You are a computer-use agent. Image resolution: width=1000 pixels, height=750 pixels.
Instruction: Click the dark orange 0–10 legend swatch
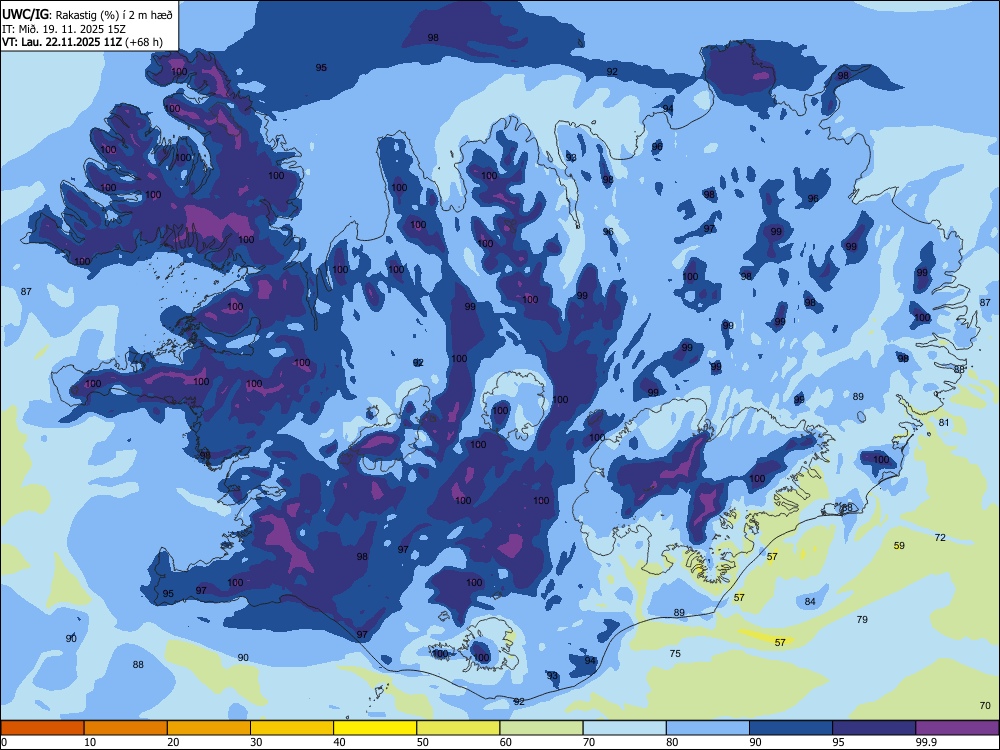click(x=42, y=728)
